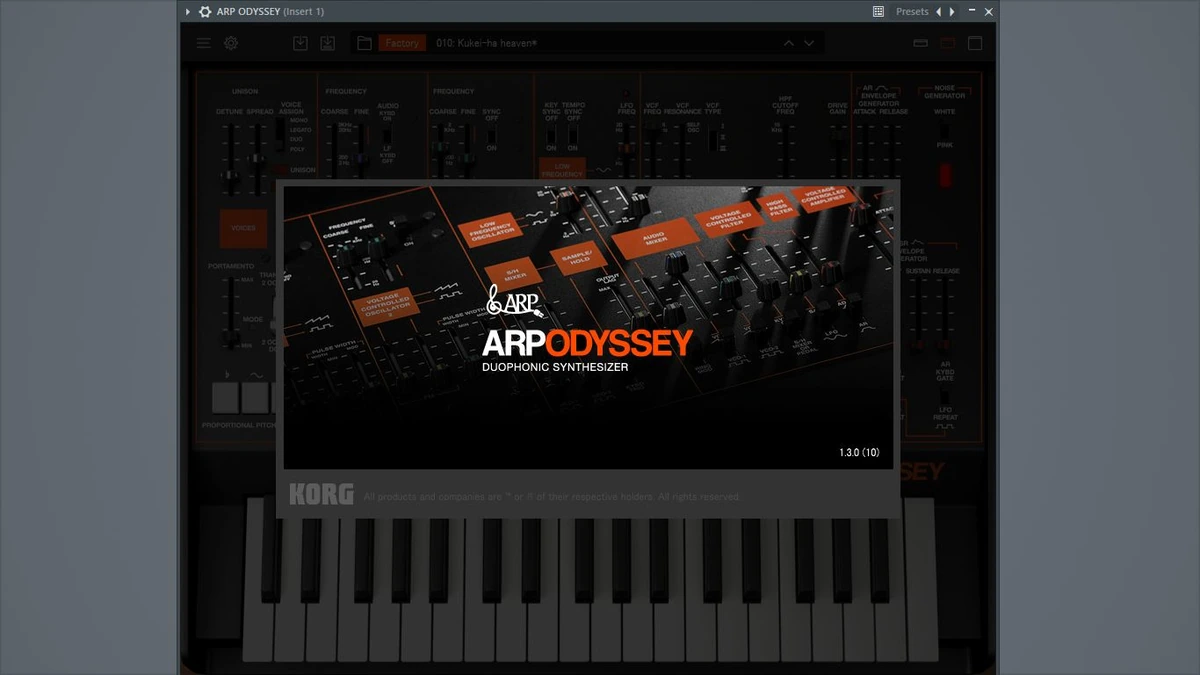Adjust the ADSR Release slider

(x=946, y=315)
